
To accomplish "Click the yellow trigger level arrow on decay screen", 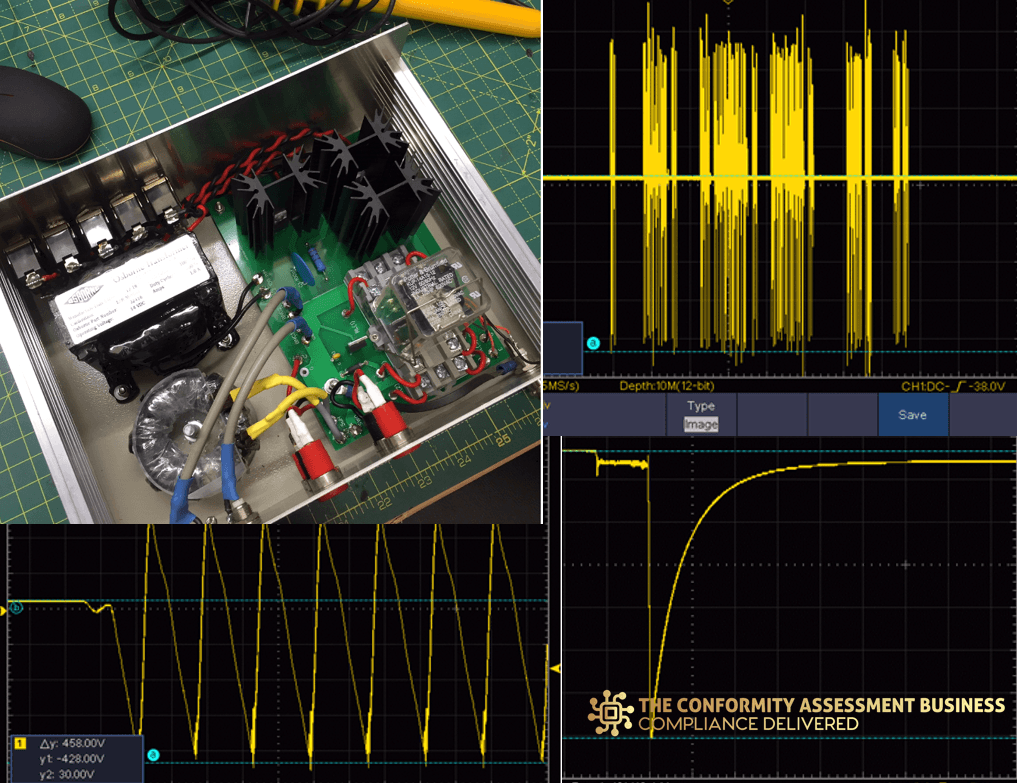I will tap(555, 668).
